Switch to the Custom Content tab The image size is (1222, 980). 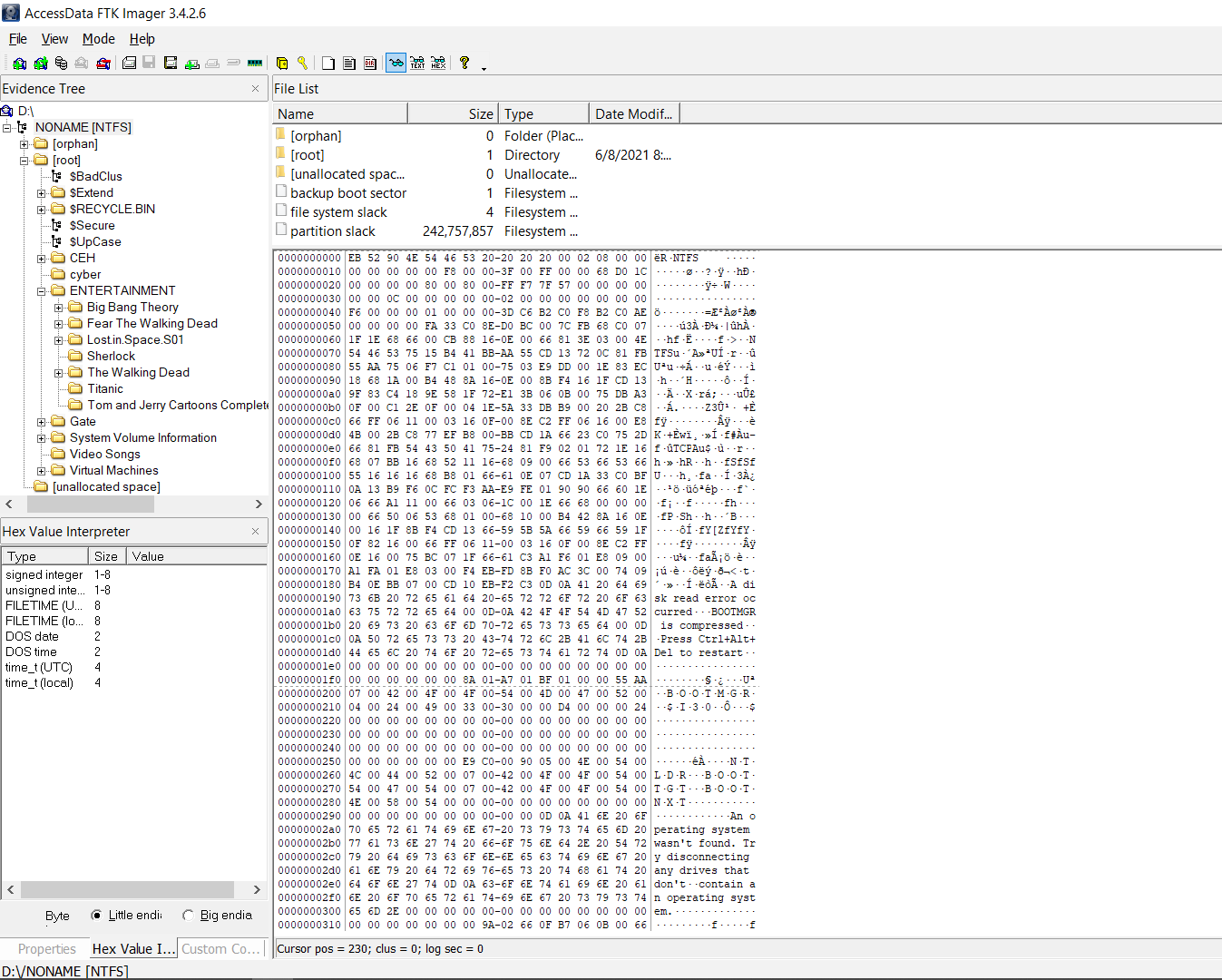tap(221, 948)
